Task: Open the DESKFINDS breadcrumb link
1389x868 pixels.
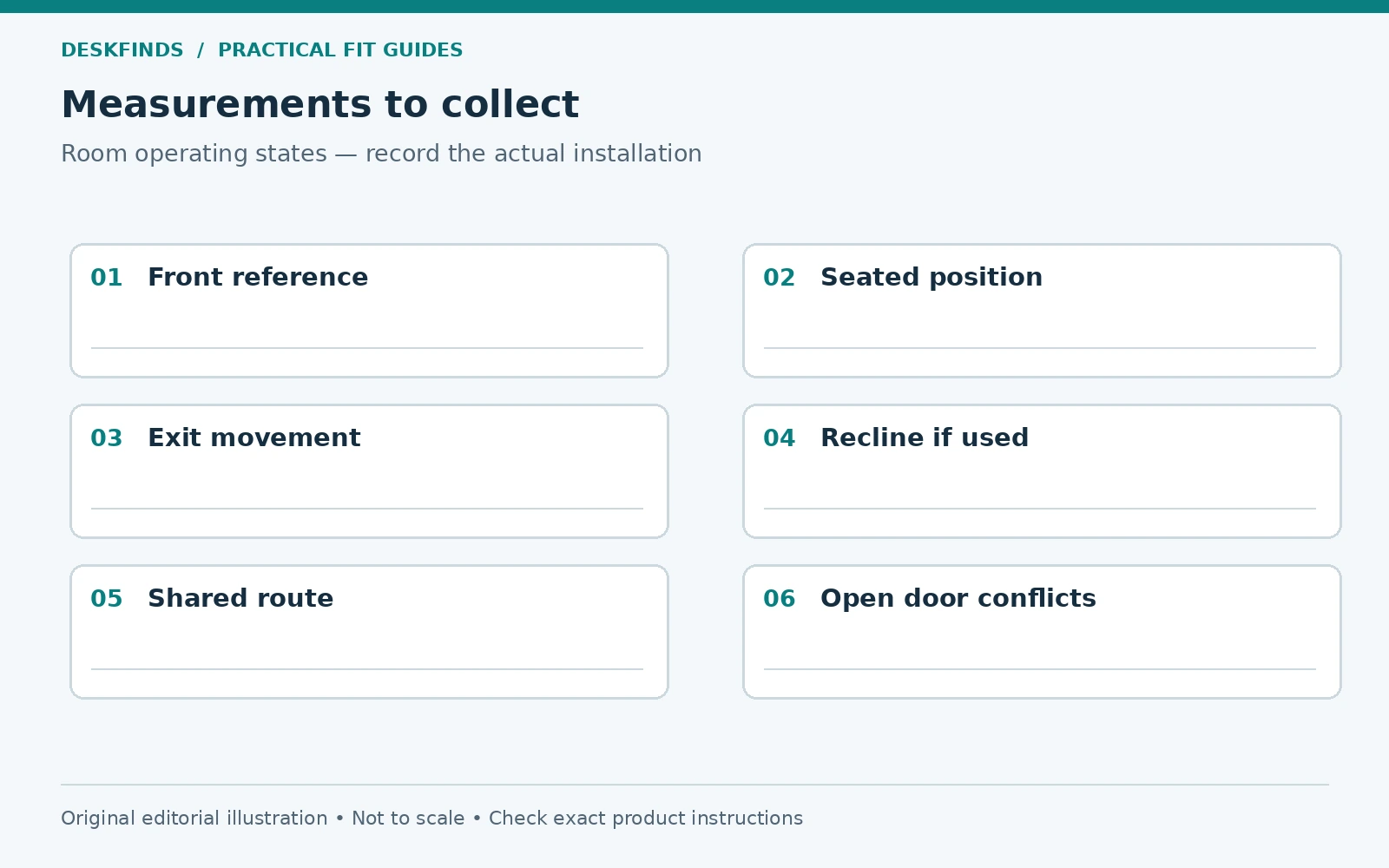Action: point(122,50)
